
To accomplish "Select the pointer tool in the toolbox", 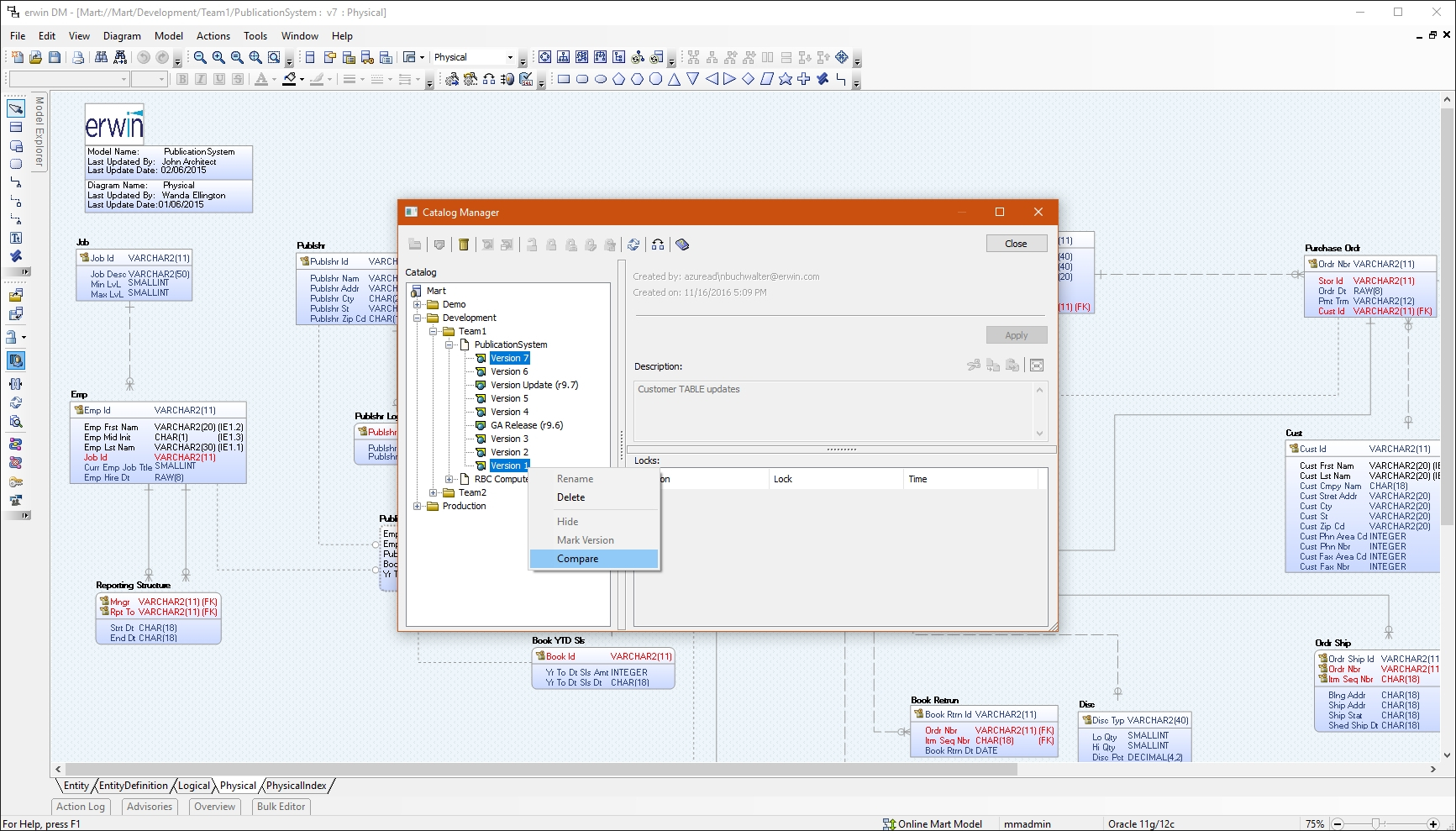I will coord(16,109).
